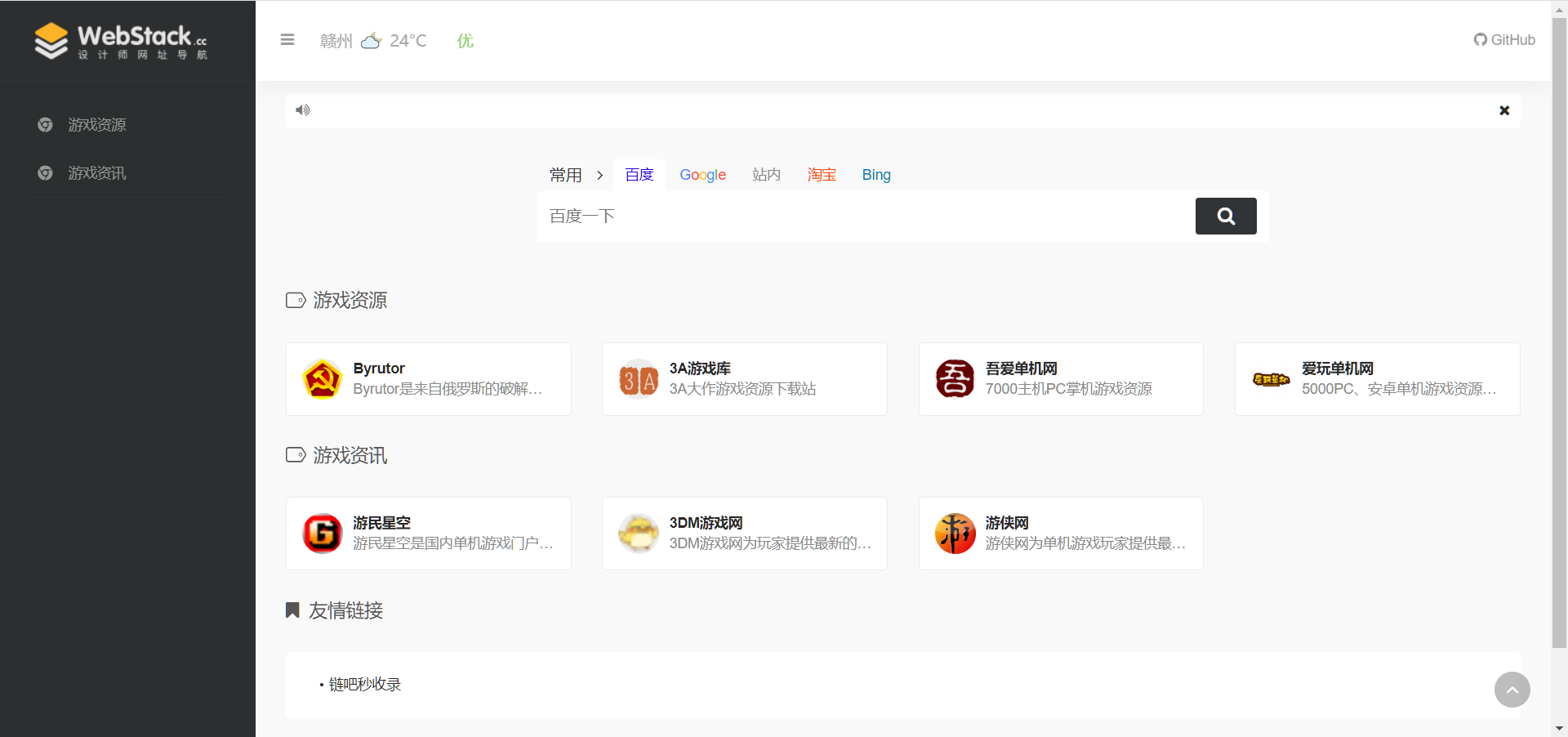1568x737 pixels.
Task: Click the 游民星空 G logo icon
Action: click(323, 534)
